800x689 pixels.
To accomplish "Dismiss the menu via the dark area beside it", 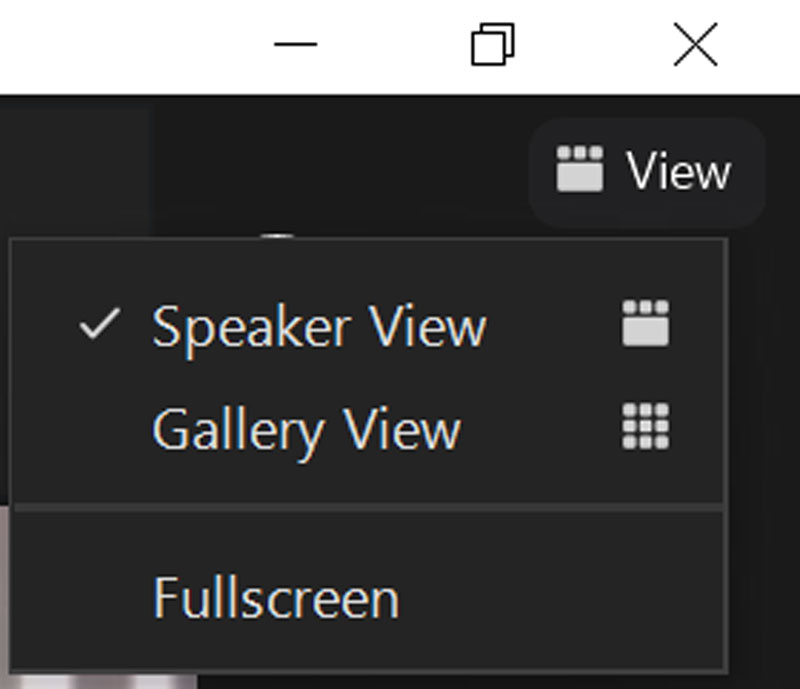I will [x=764, y=454].
